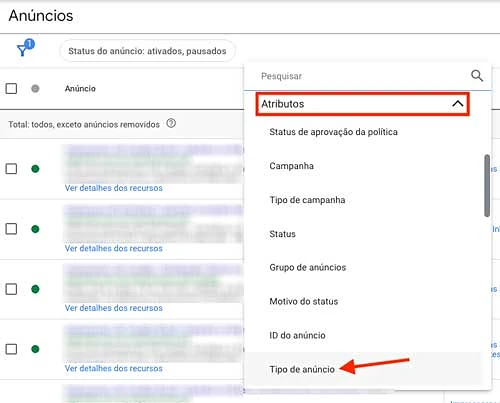Click green status dot of third ad
500x403 pixels.
tap(35, 289)
